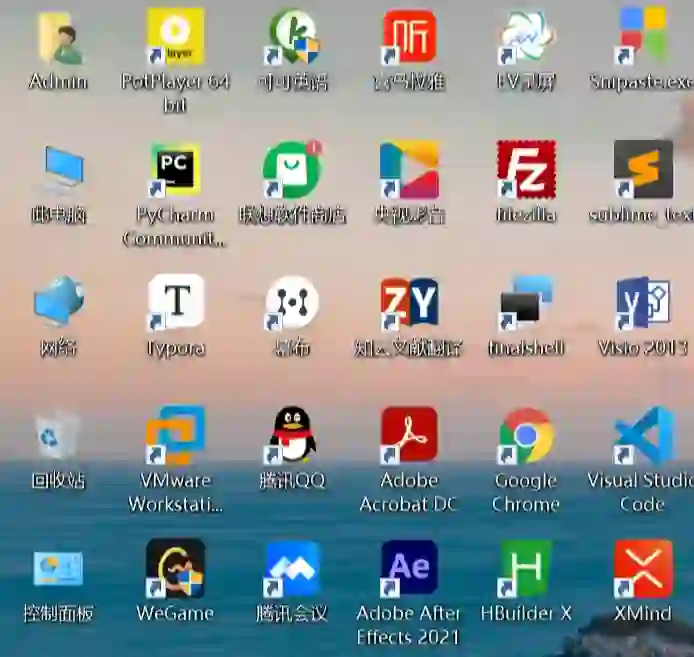Launch VMware Workstation shortcut
This screenshot has width=694, height=657.
click(176, 435)
